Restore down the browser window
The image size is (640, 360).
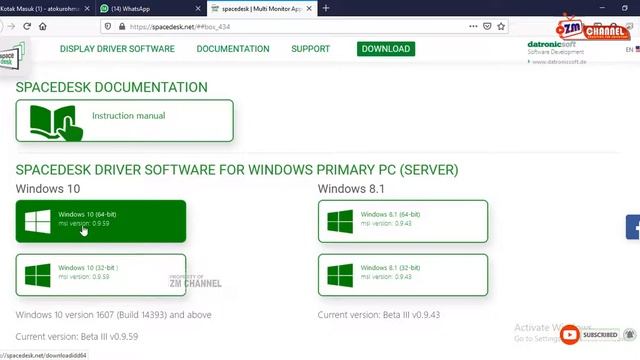click(x=624, y=8)
